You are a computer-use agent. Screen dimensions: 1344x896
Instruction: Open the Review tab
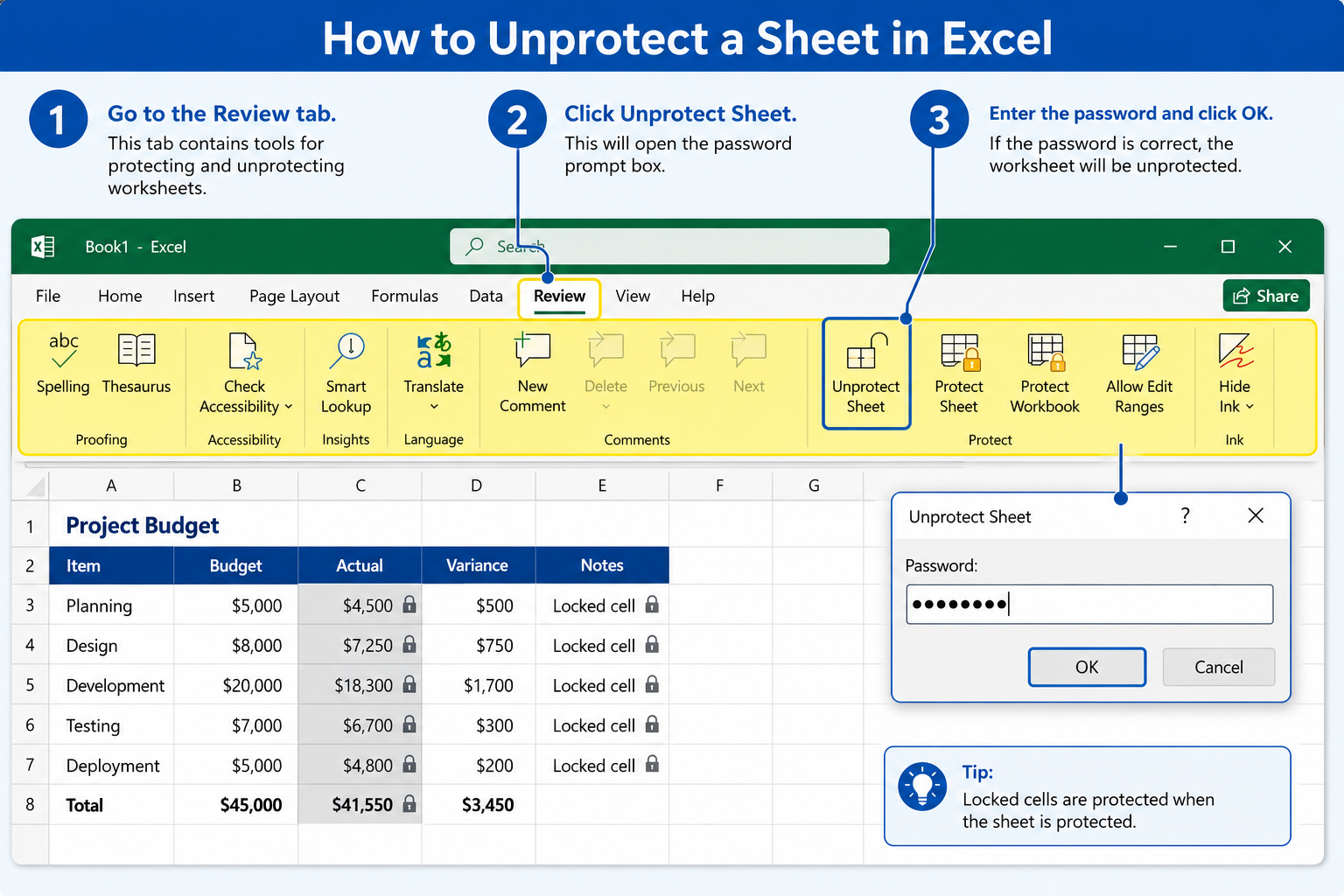pos(559,297)
